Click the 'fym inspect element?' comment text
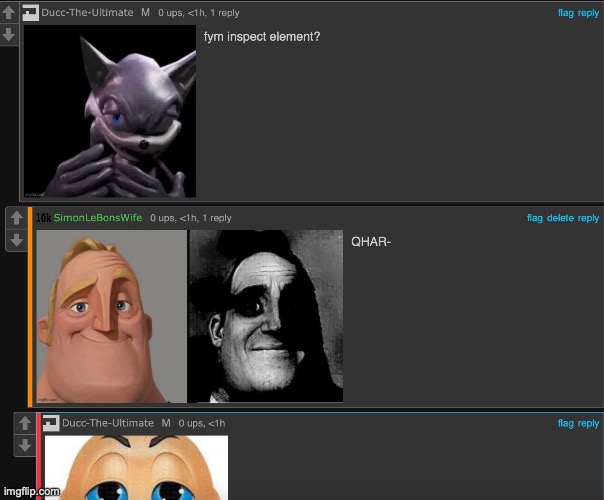The height and width of the screenshot is (500, 604). point(262,37)
